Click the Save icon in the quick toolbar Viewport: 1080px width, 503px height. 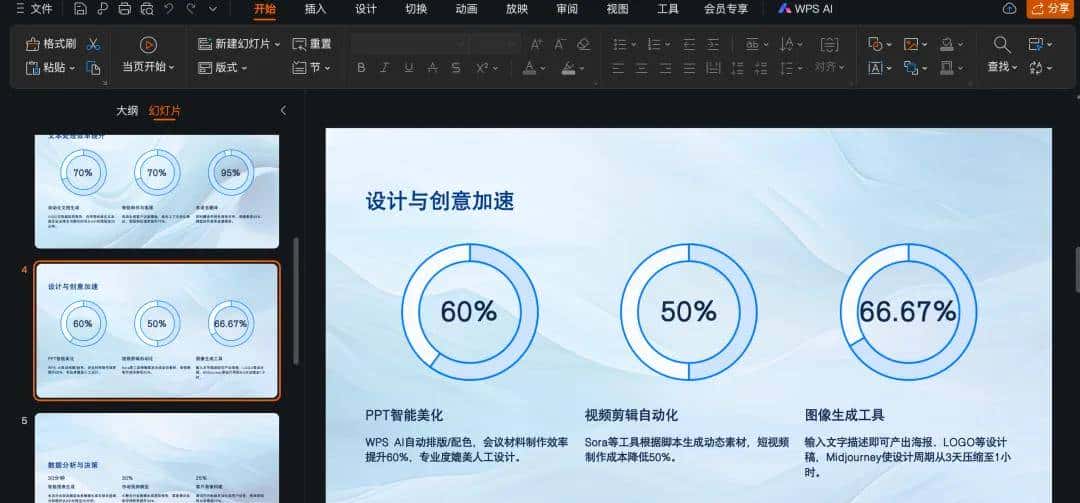pyautogui.click(x=81, y=9)
